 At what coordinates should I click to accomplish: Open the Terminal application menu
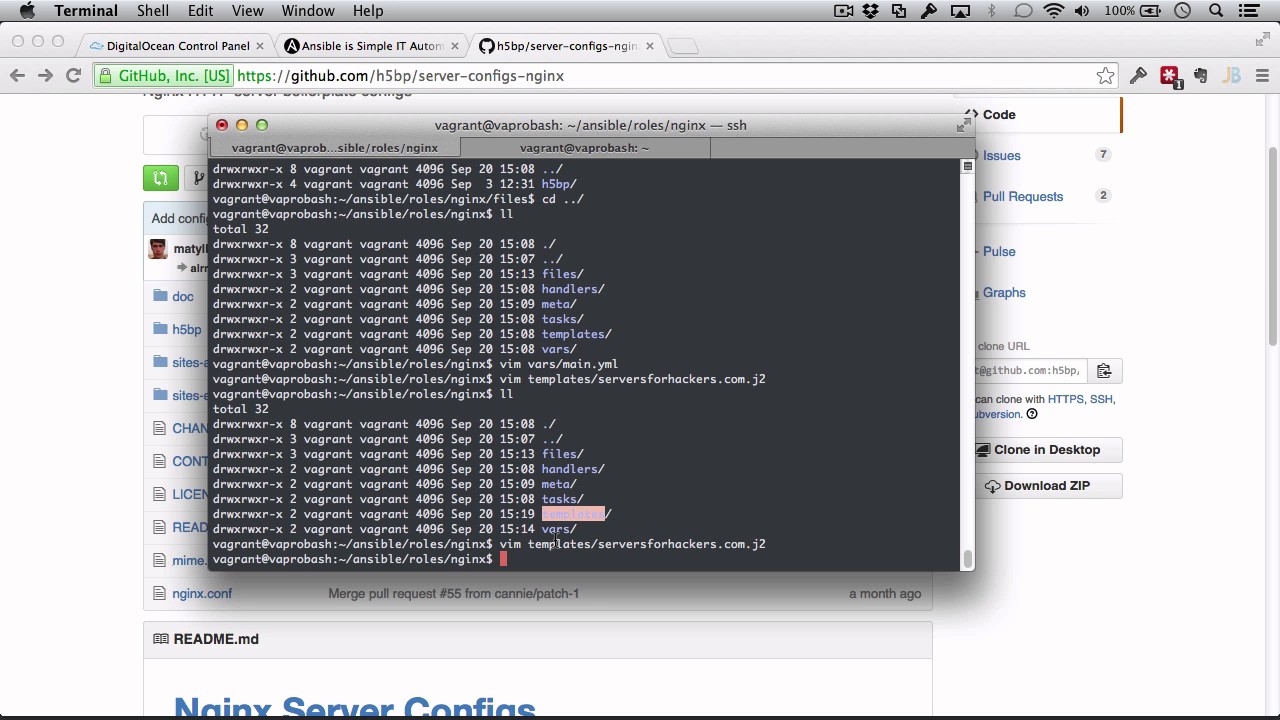coord(86,11)
